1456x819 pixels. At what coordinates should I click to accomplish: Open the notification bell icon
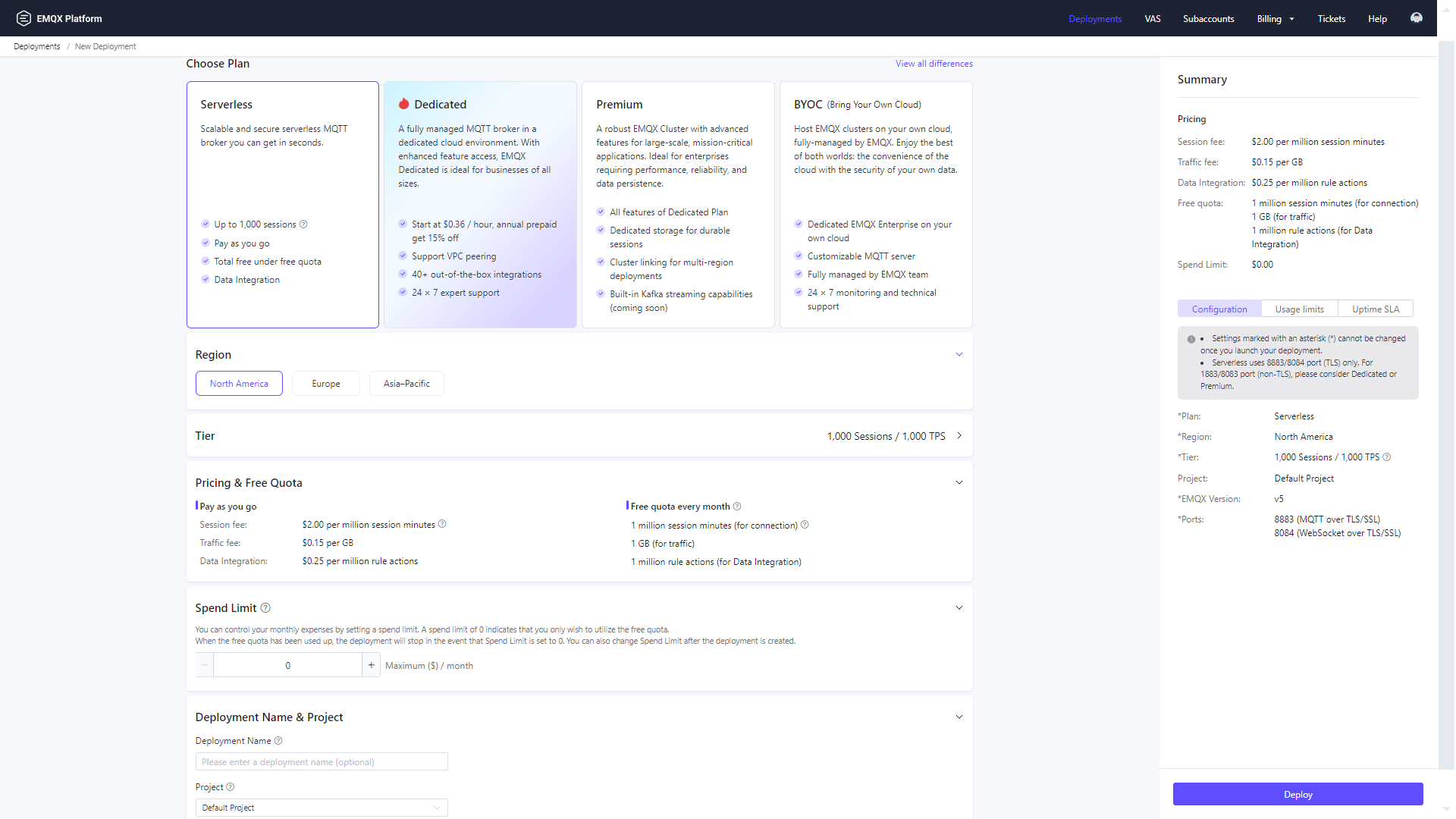click(x=1416, y=17)
